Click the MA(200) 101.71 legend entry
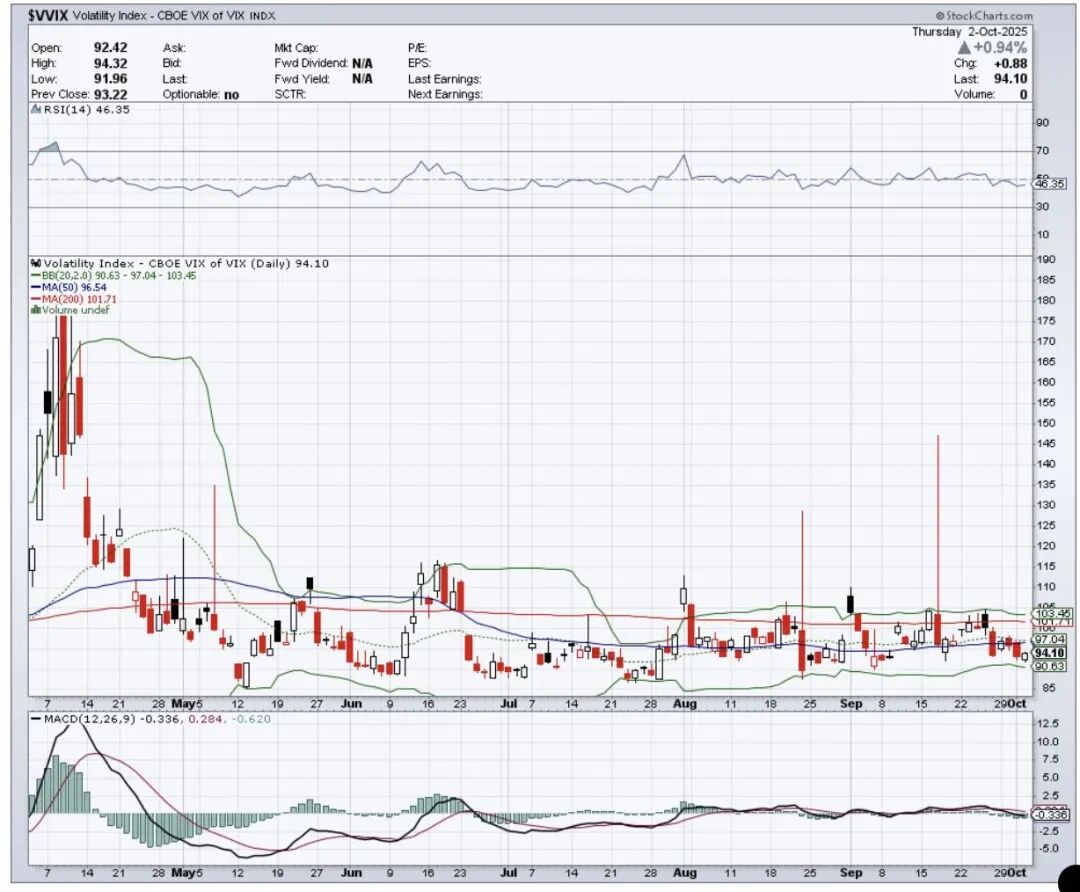 pos(74,299)
